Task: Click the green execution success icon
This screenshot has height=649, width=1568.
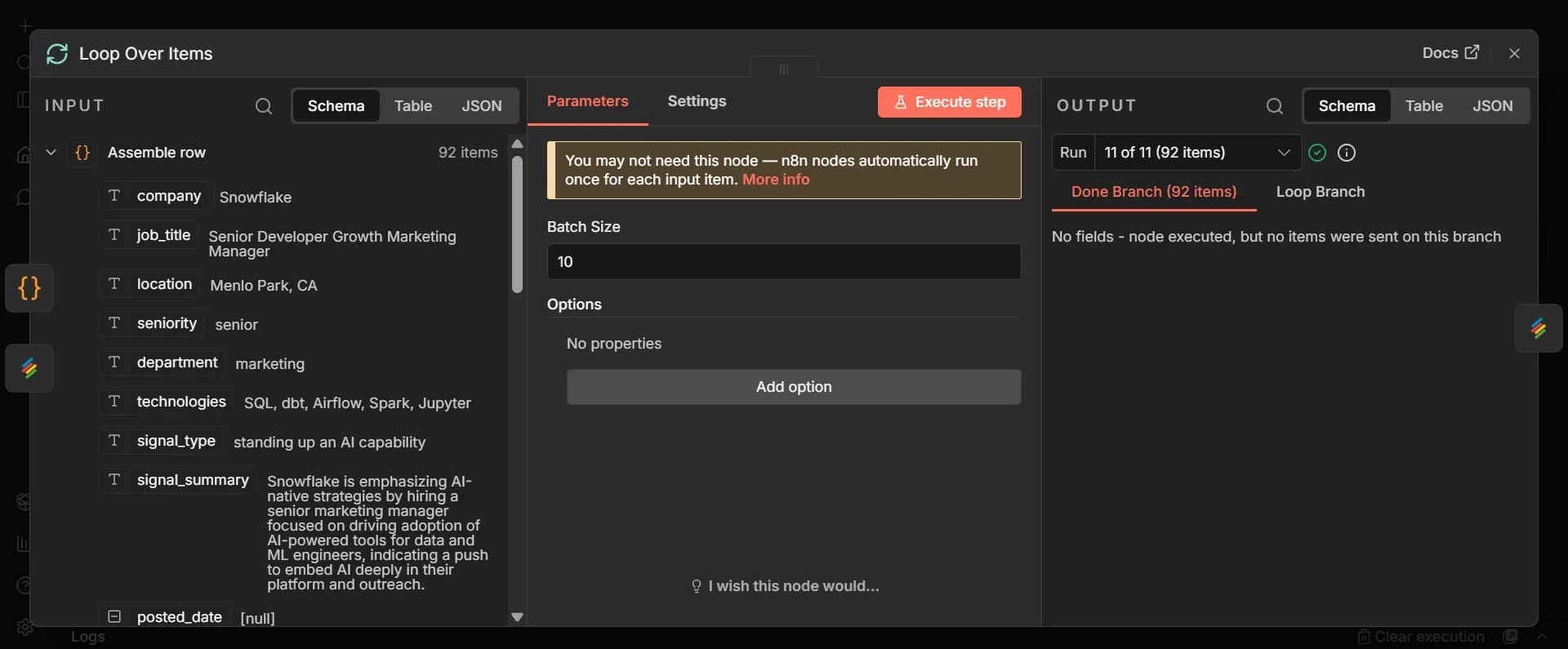Action: 1317,153
